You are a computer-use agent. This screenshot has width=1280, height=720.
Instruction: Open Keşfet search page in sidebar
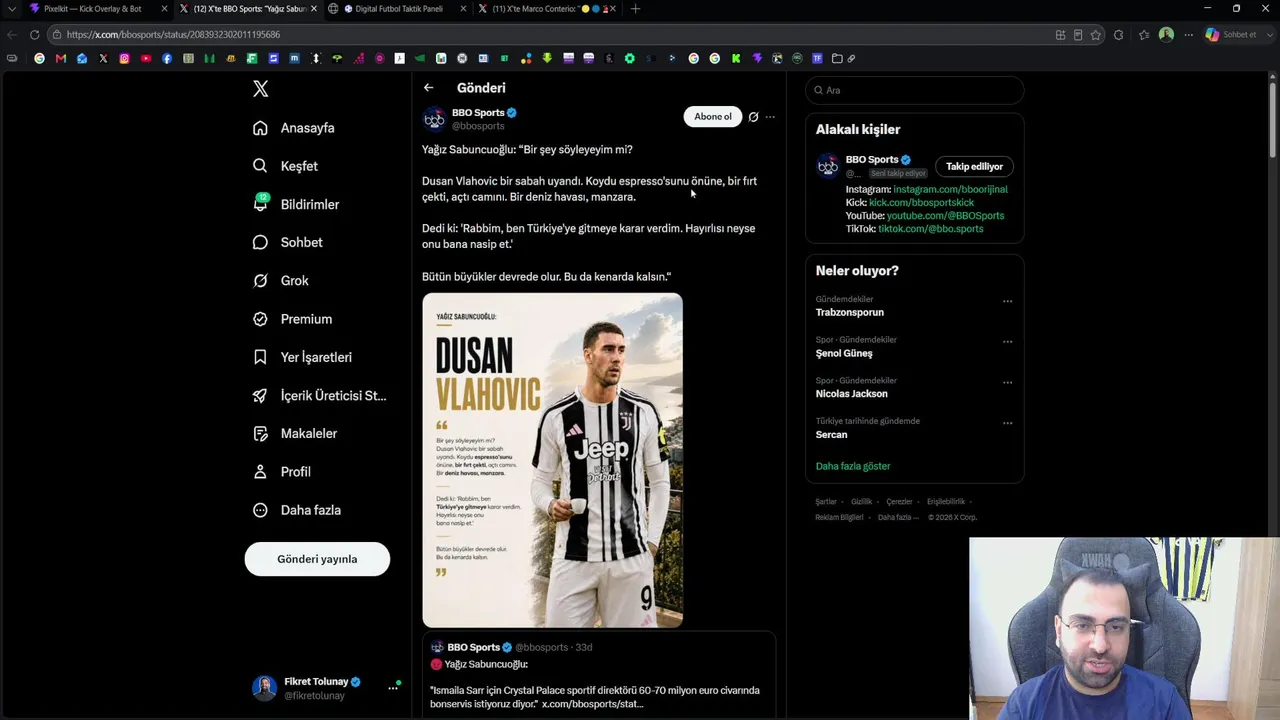(x=286, y=166)
